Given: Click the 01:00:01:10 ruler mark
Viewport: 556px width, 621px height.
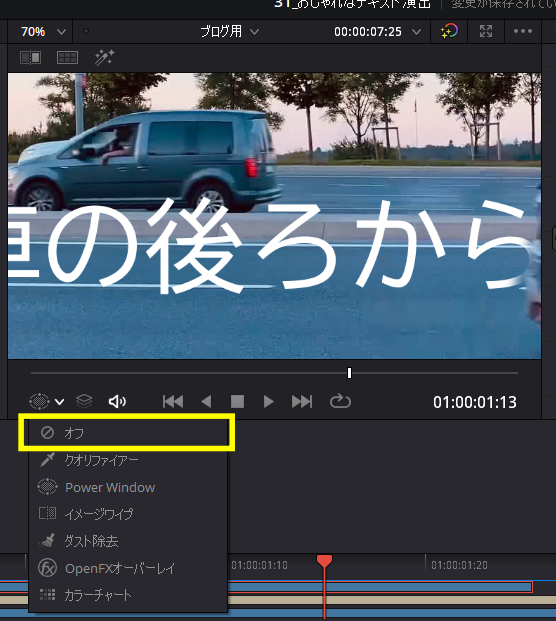Looking at the screenshot, I should 259,565.
